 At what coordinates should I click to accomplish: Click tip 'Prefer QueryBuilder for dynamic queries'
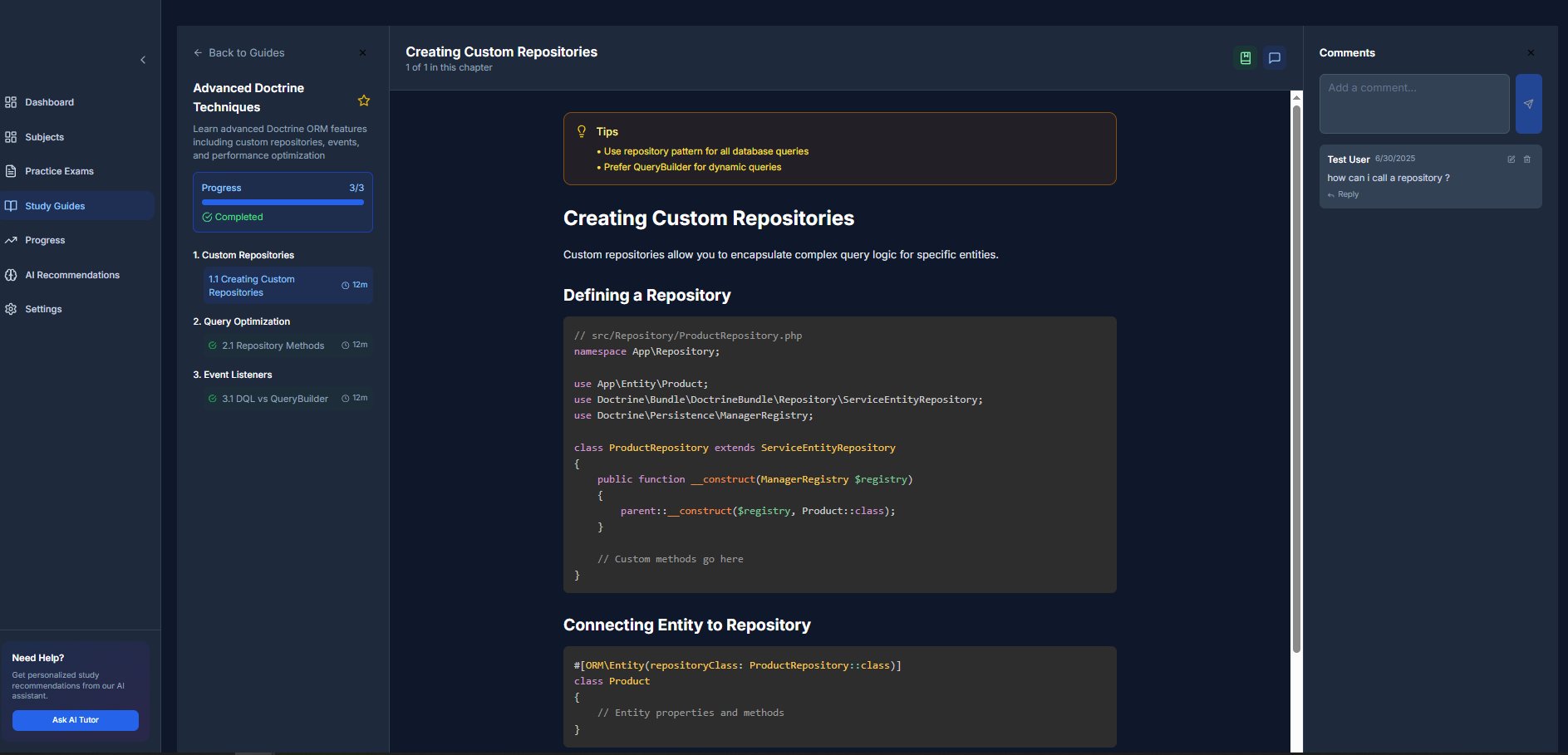(693, 167)
